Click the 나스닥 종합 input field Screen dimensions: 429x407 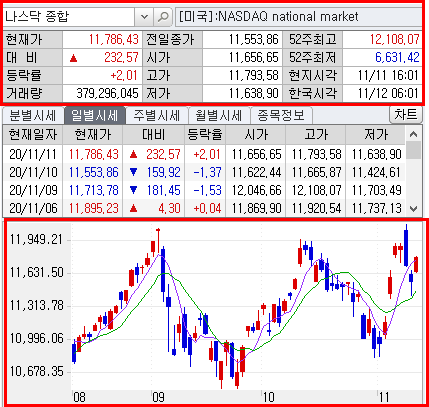(x=69, y=17)
